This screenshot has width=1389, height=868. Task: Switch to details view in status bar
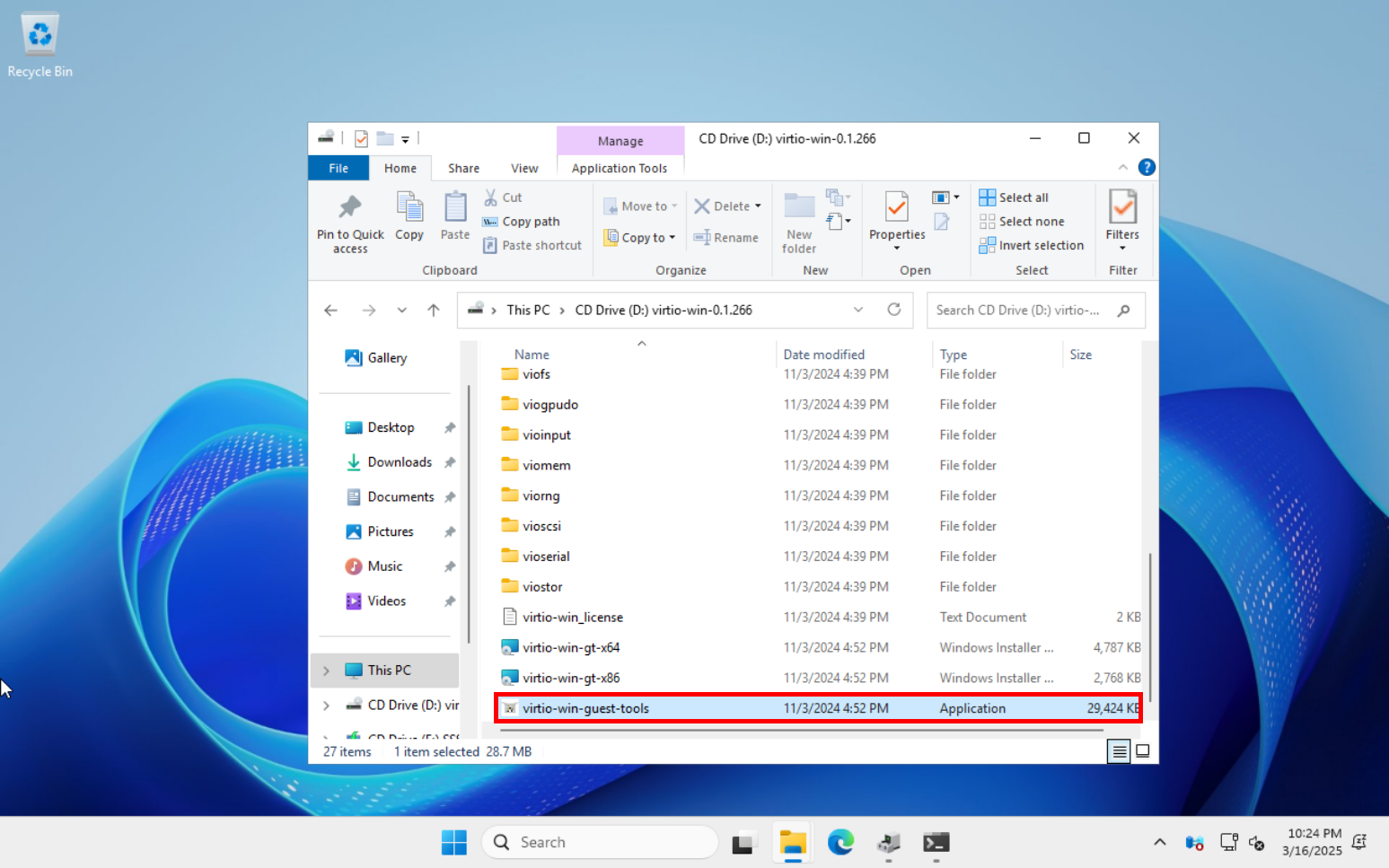pyautogui.click(x=1119, y=751)
